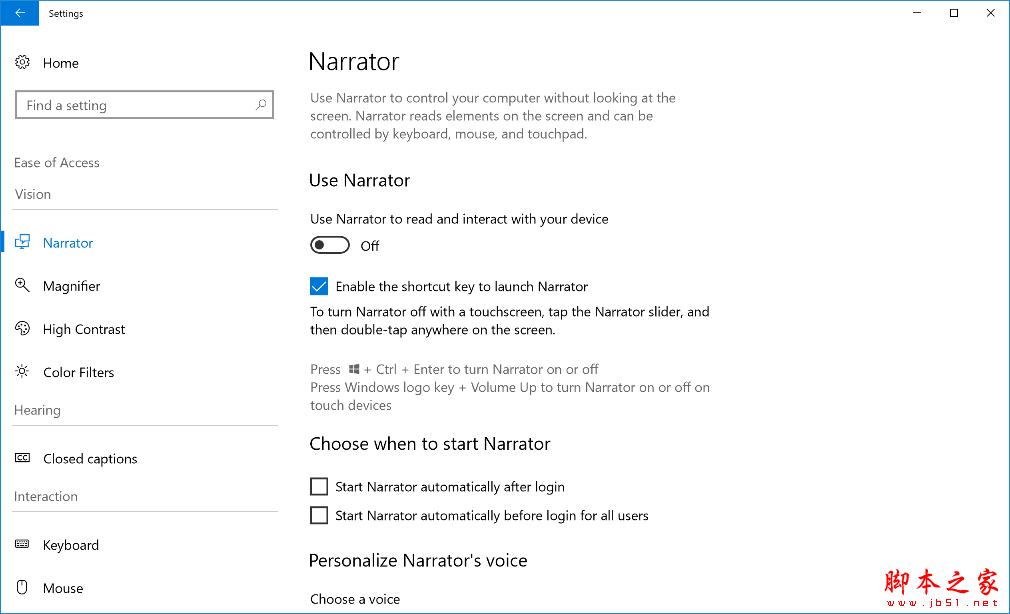
Task: Open the Closed captions page
Action: [x=90, y=459]
